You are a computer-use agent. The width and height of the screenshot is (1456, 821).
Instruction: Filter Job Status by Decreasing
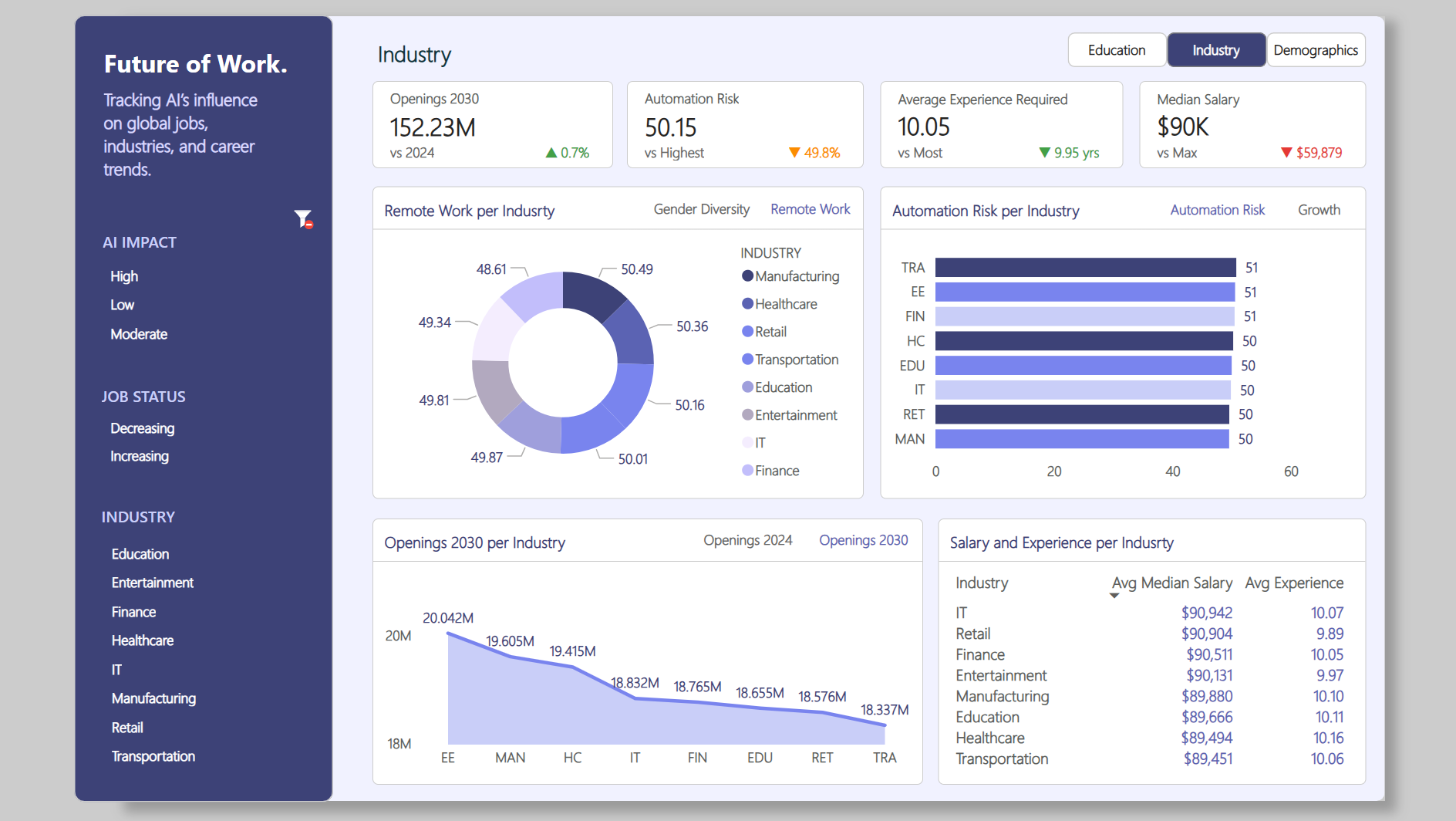coord(142,428)
